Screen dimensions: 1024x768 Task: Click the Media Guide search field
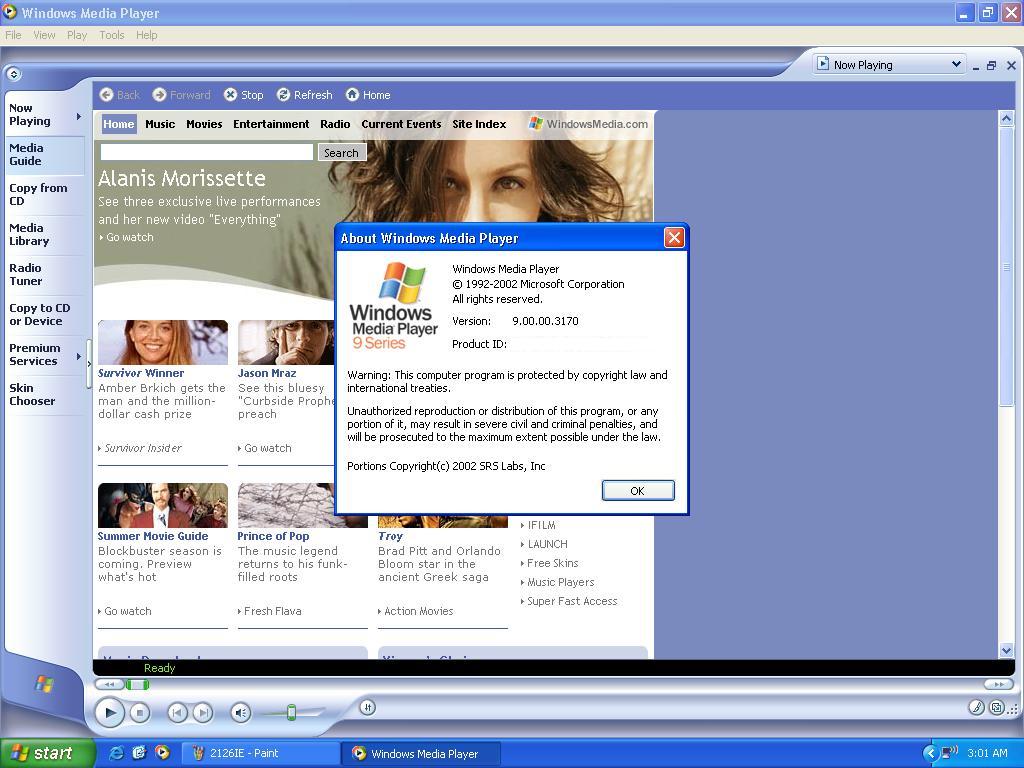tap(206, 152)
